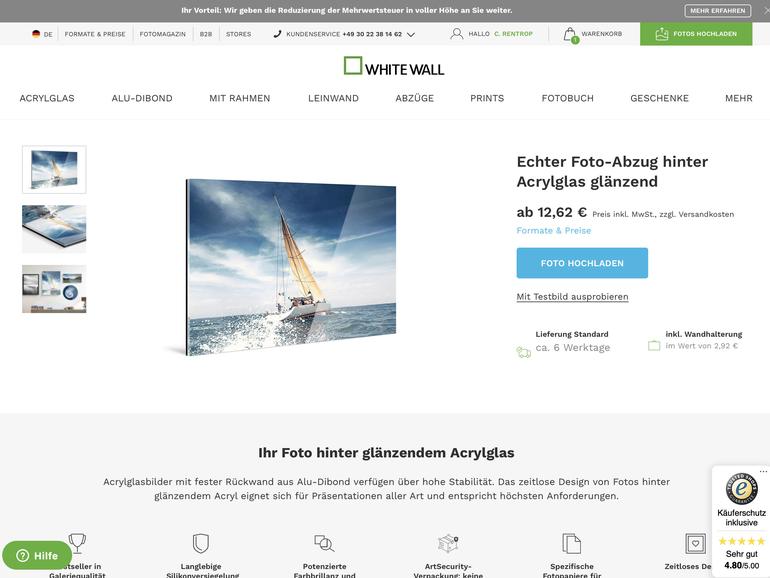Image resolution: width=770 pixels, height=578 pixels.
Task: Click the German flag language icon
Action: pyautogui.click(x=36, y=34)
